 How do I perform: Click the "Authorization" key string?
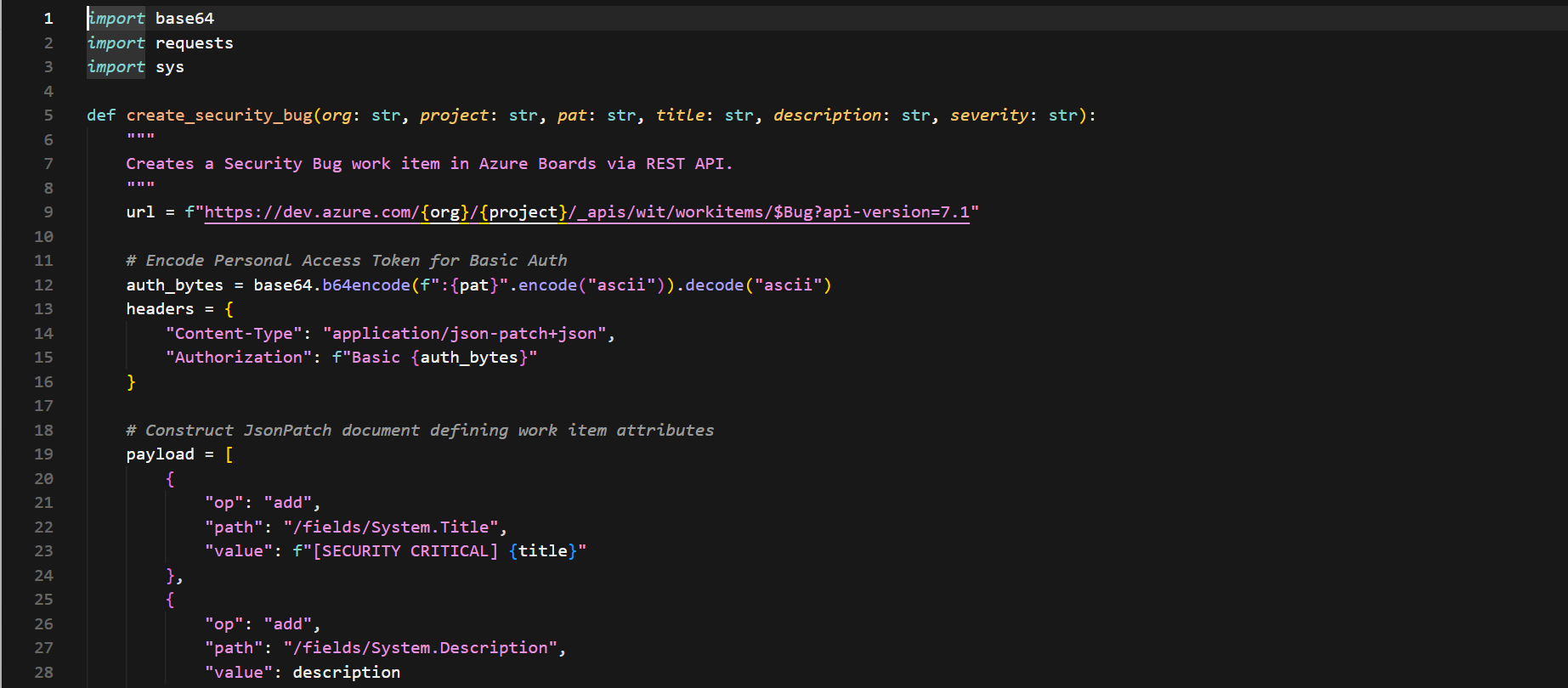point(239,358)
